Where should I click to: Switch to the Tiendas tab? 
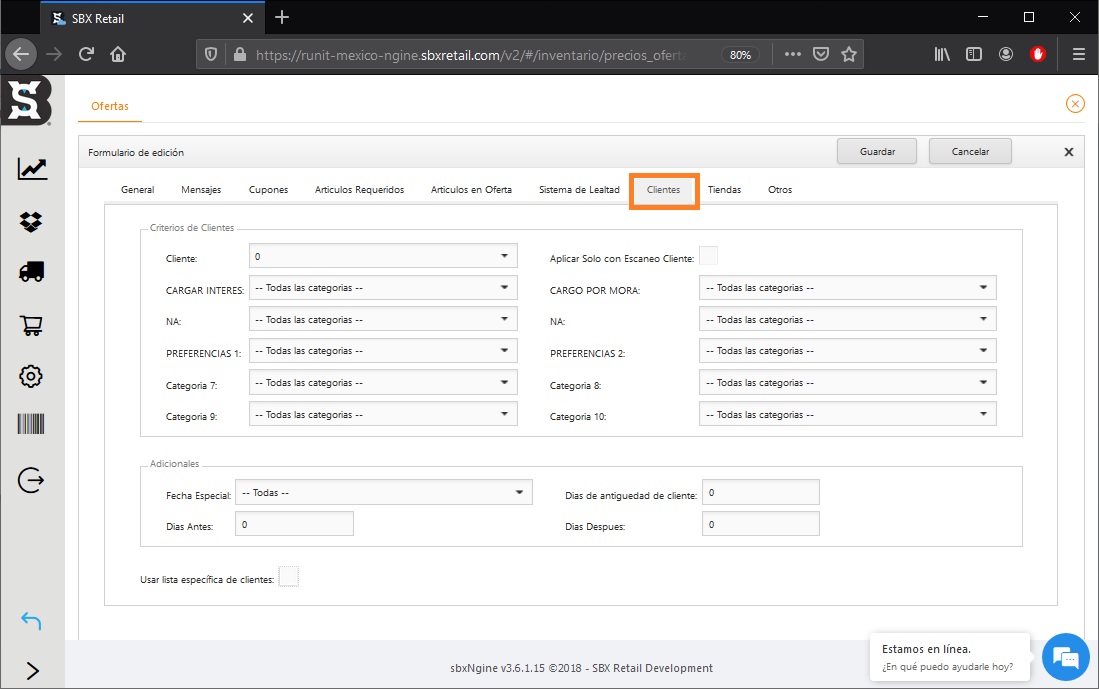[725, 189]
